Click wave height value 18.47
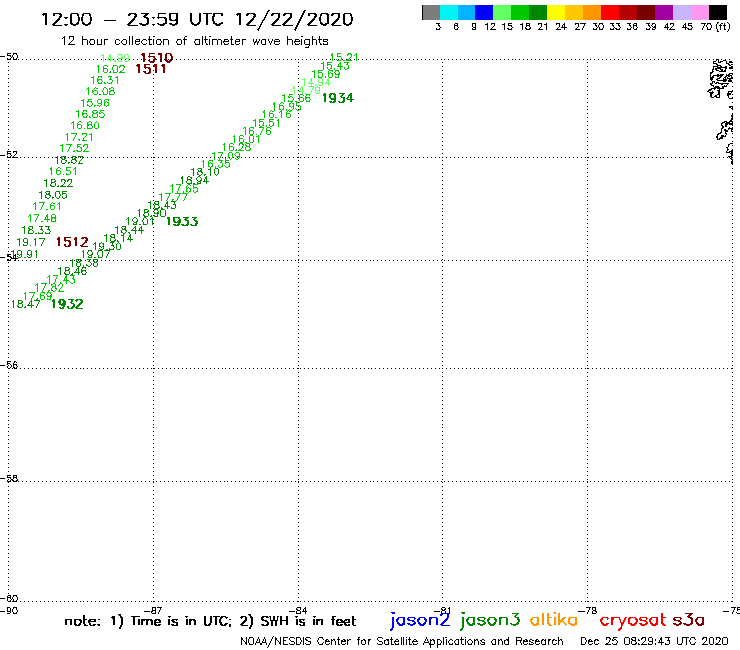 (25, 304)
